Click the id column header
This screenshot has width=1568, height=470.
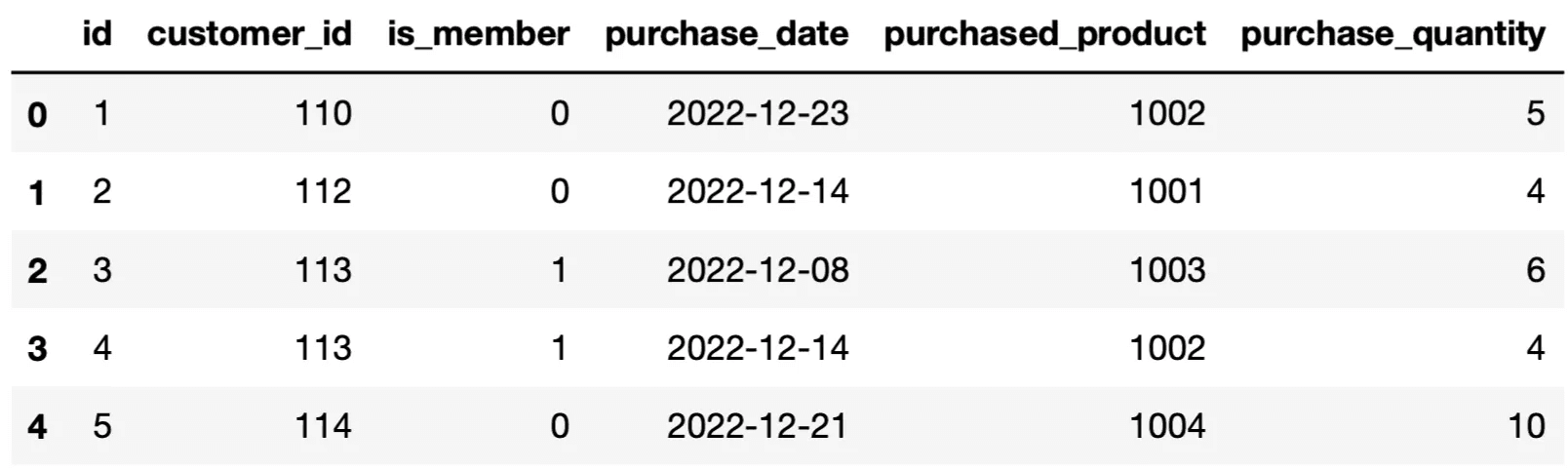tap(98, 34)
